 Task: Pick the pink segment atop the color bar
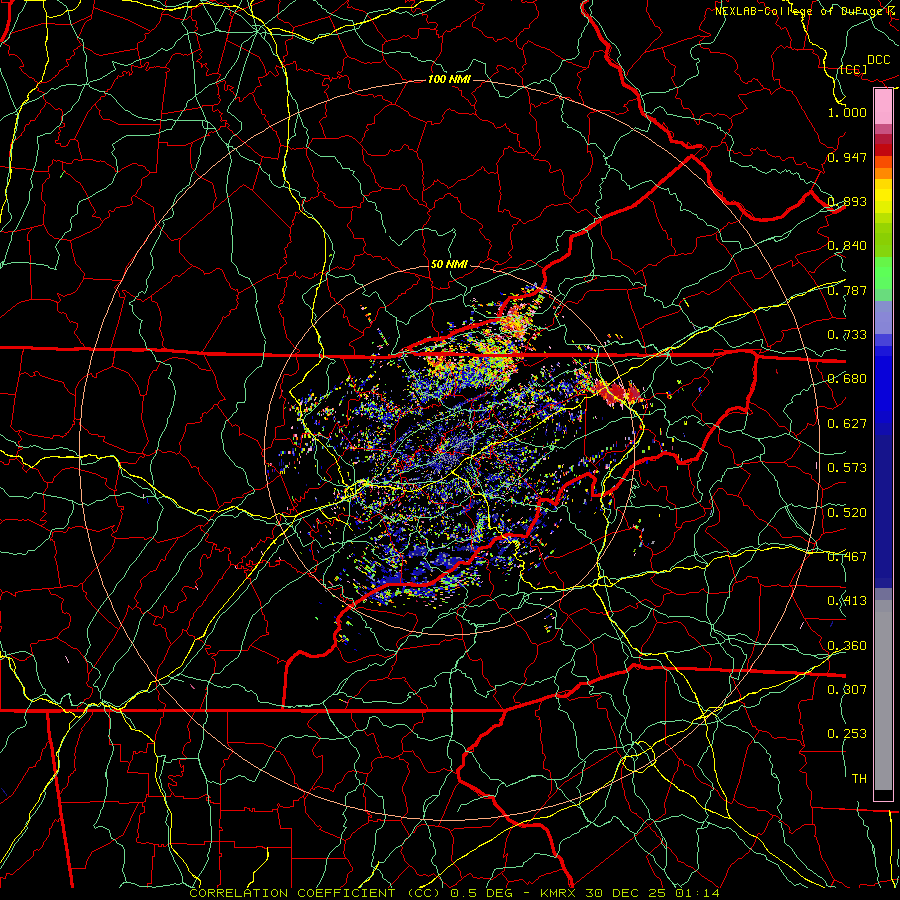(883, 106)
